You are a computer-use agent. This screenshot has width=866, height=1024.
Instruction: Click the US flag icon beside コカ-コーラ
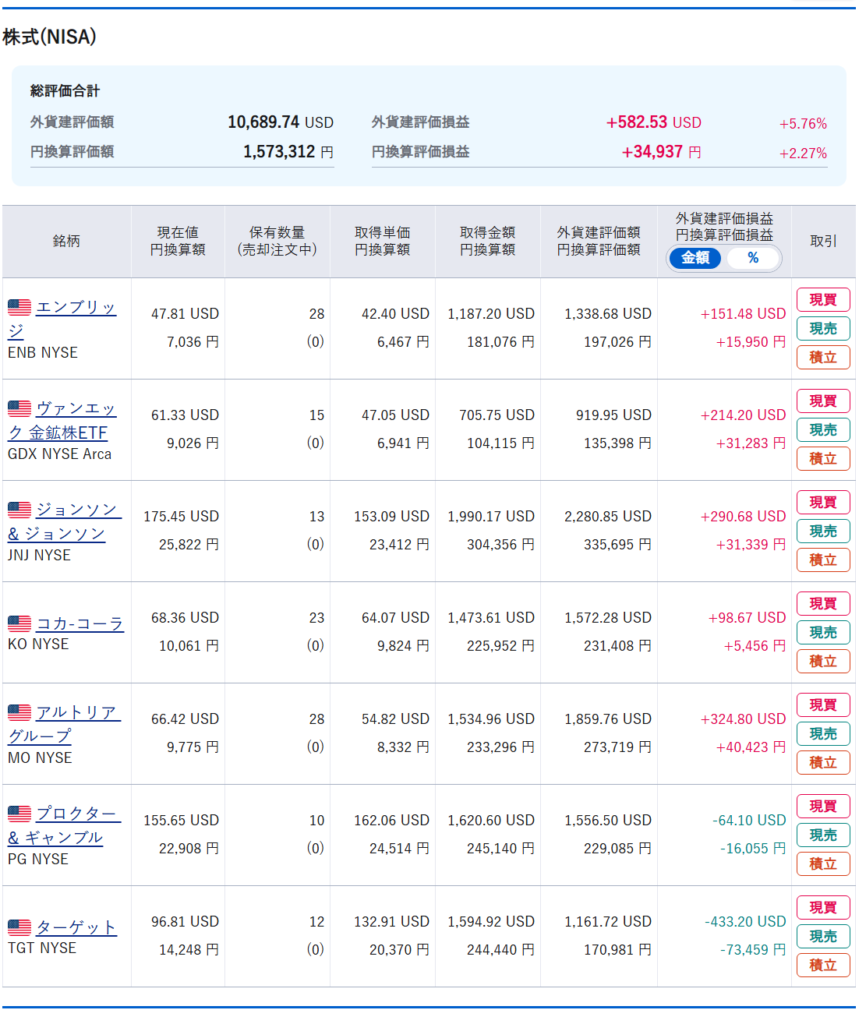20,624
